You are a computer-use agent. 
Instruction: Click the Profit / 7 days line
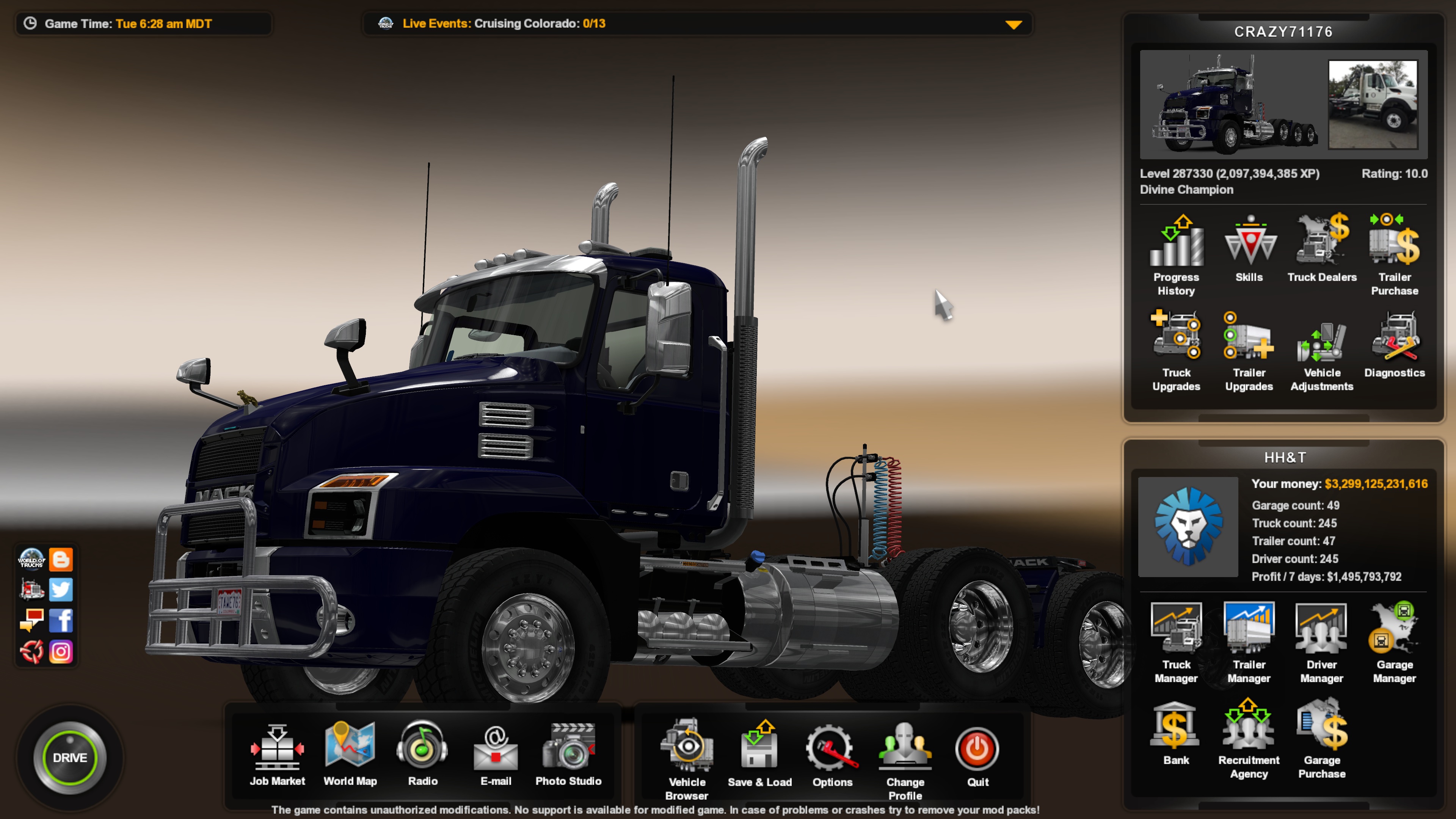tap(1327, 576)
